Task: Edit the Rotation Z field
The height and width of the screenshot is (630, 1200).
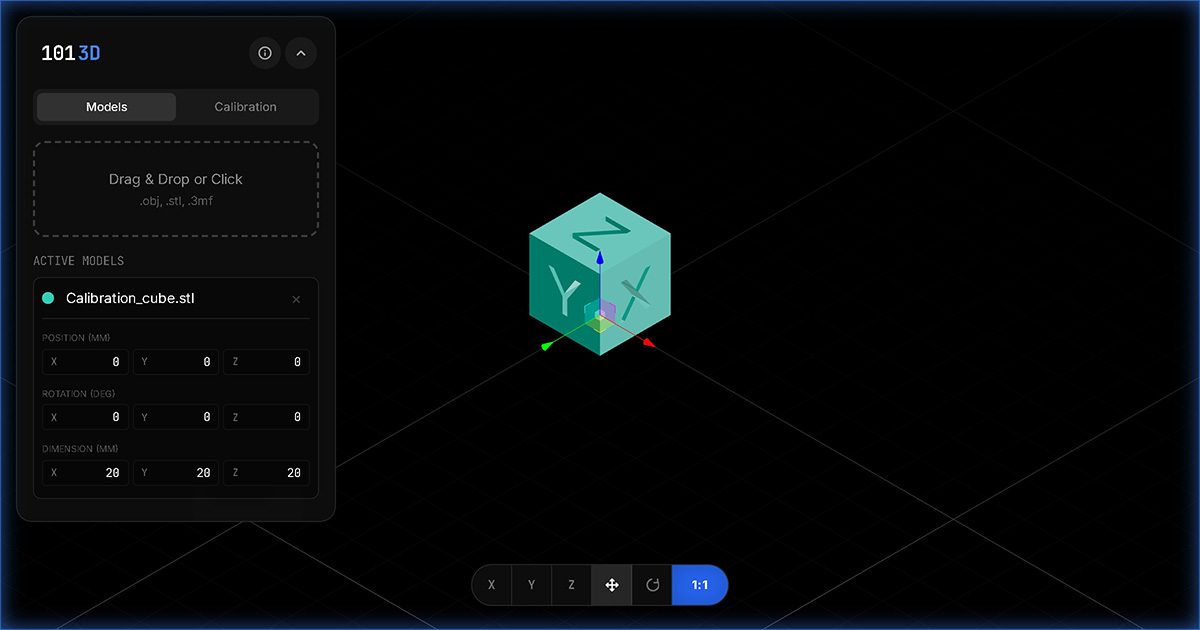Action: tap(266, 417)
